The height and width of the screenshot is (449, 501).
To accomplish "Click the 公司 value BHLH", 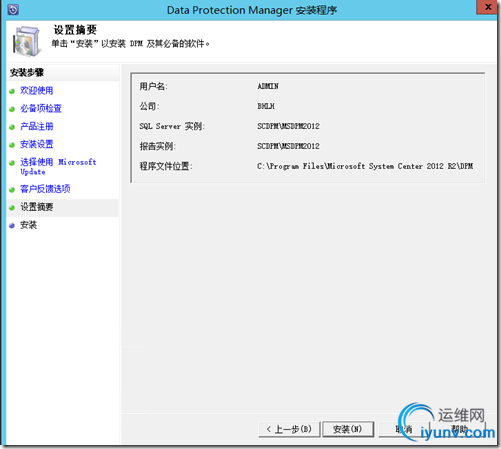I will click(x=266, y=106).
